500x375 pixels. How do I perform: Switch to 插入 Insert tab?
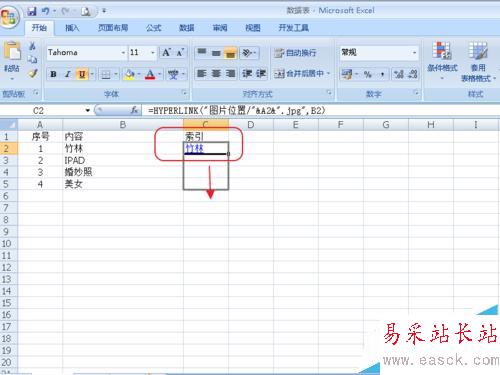72,28
